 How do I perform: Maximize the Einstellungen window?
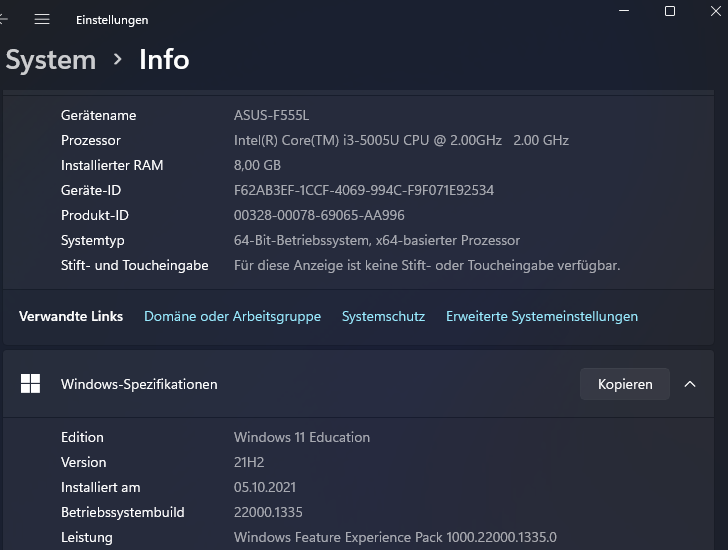coord(670,11)
